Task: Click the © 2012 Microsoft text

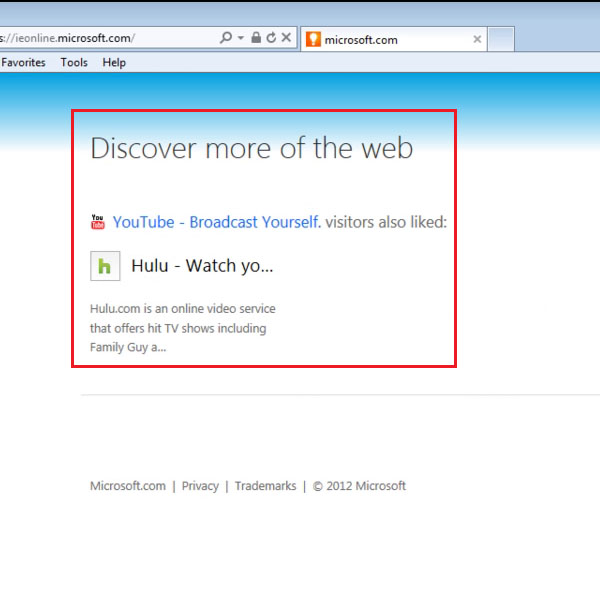Action: [x=359, y=486]
